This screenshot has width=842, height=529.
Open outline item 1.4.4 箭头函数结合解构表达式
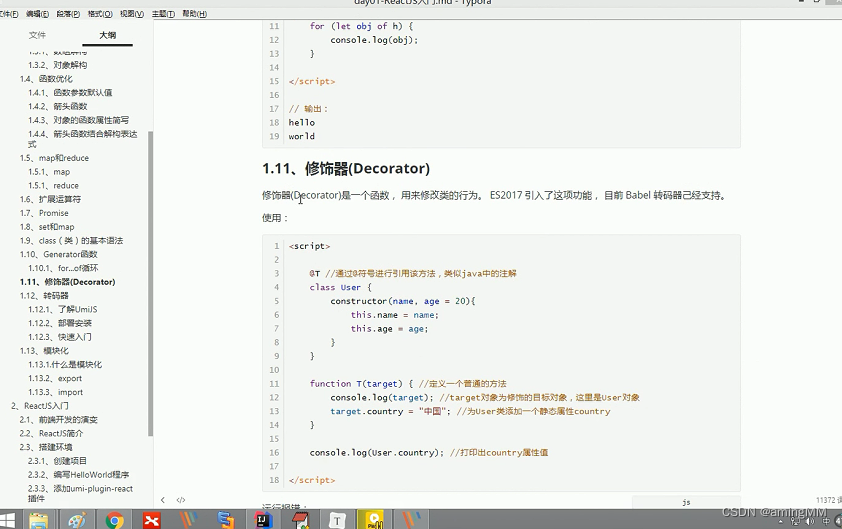coord(83,139)
